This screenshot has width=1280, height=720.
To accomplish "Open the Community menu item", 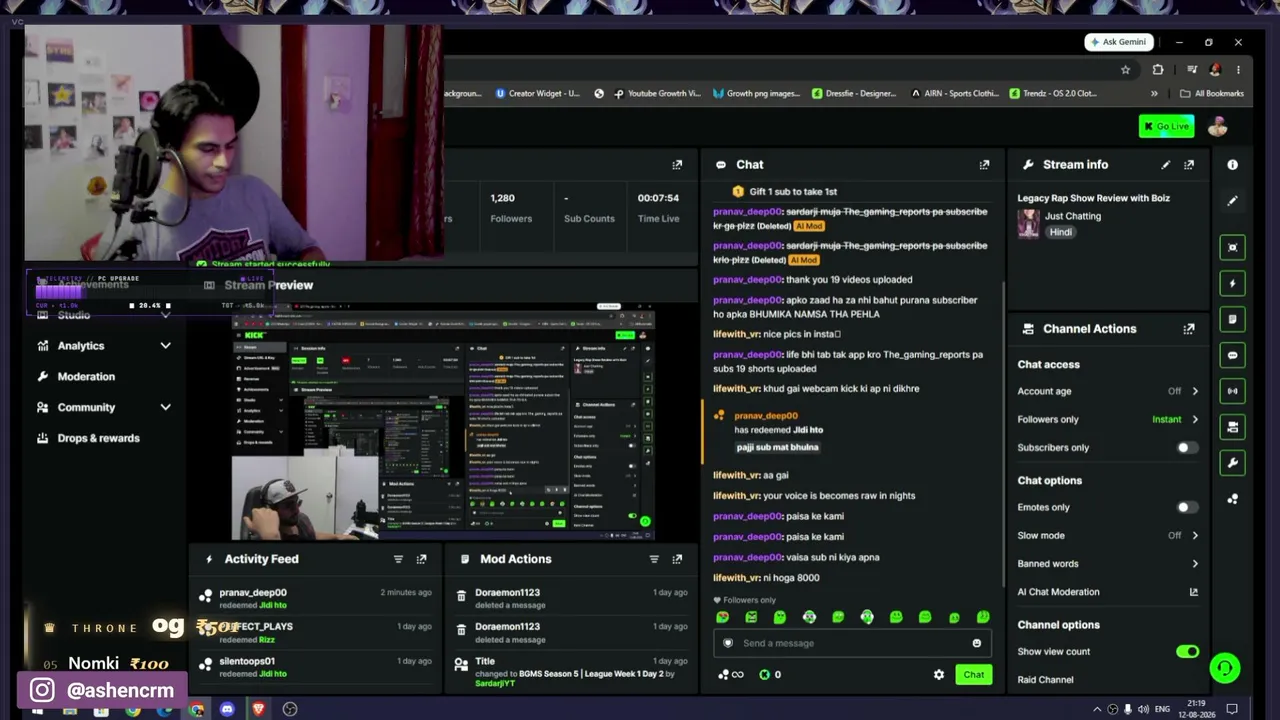I will click(86, 408).
